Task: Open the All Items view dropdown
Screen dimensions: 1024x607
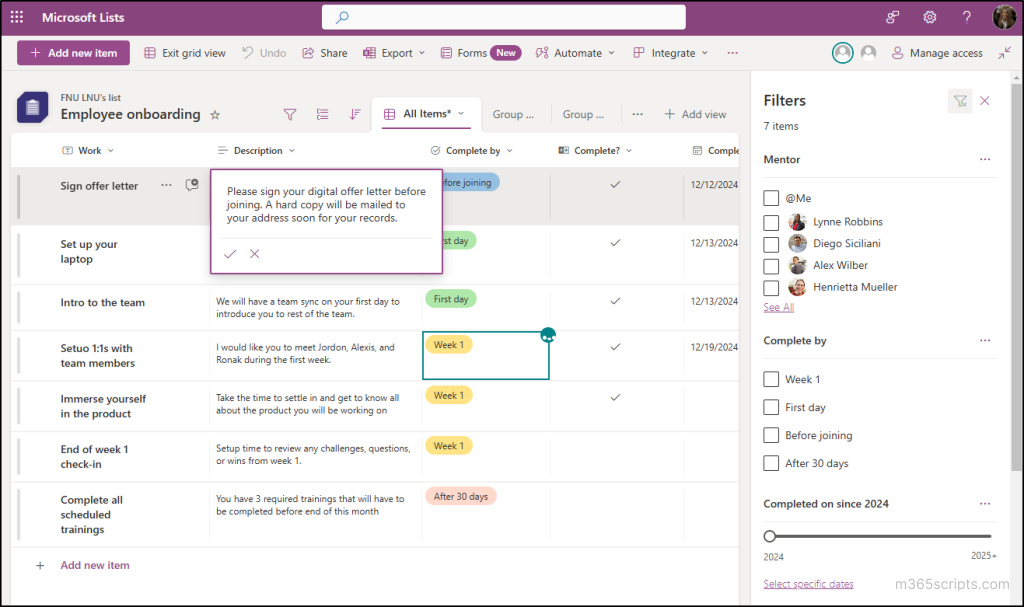Action: 460,114
